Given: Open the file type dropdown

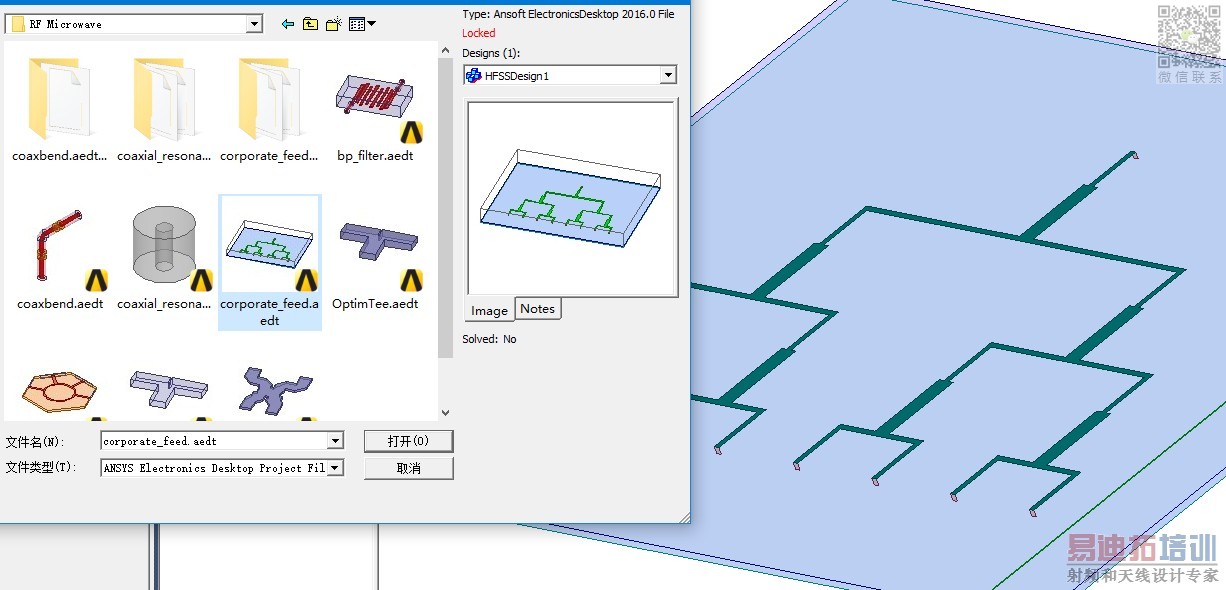Looking at the screenshot, I should click(335, 468).
